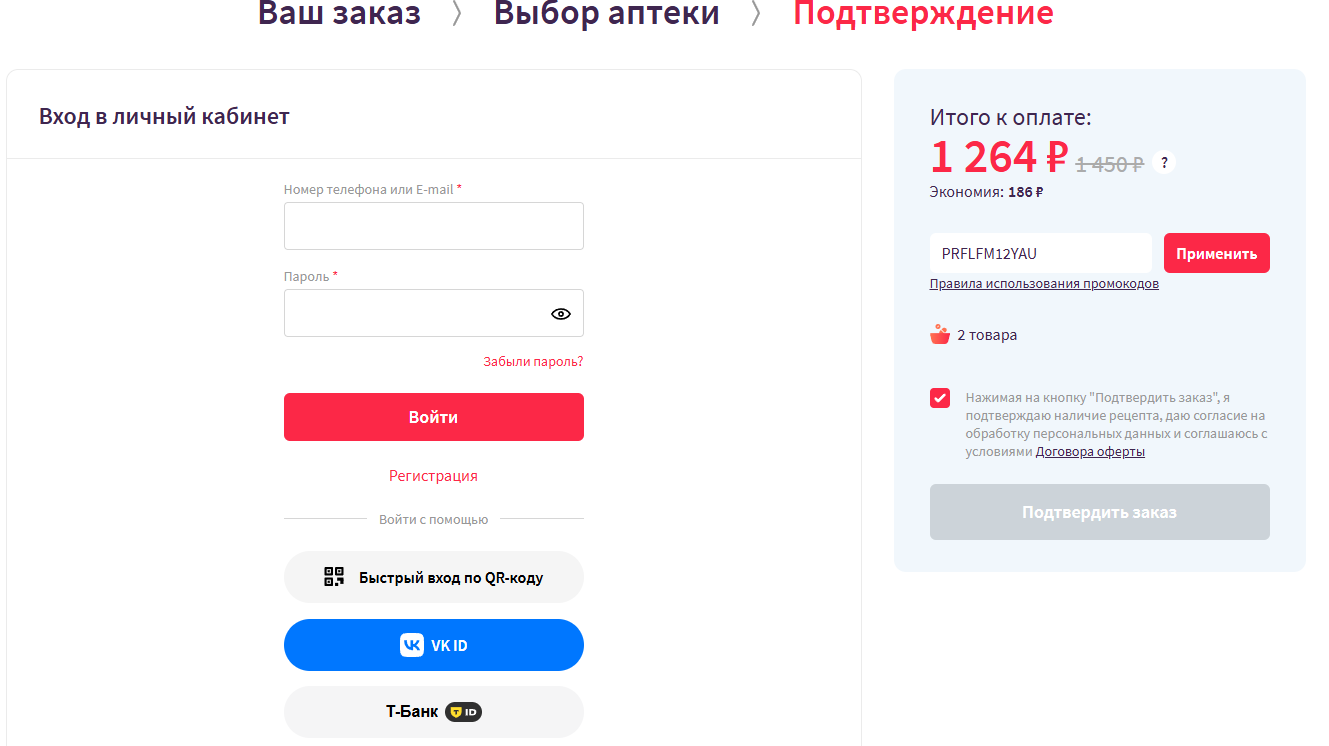Click the QR code icon
Screen dimensions: 1329x746
pos(334,577)
